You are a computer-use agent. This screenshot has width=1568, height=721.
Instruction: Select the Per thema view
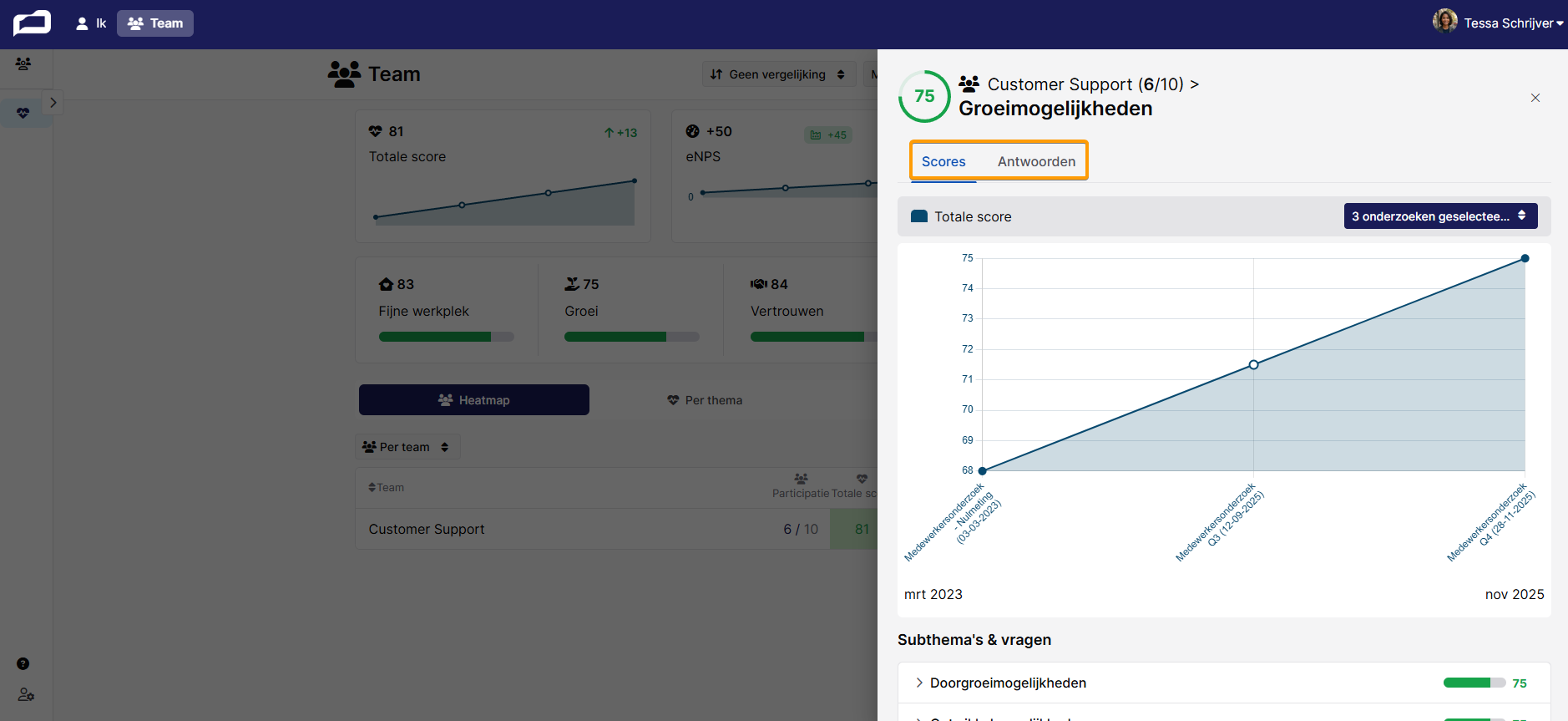[705, 400]
